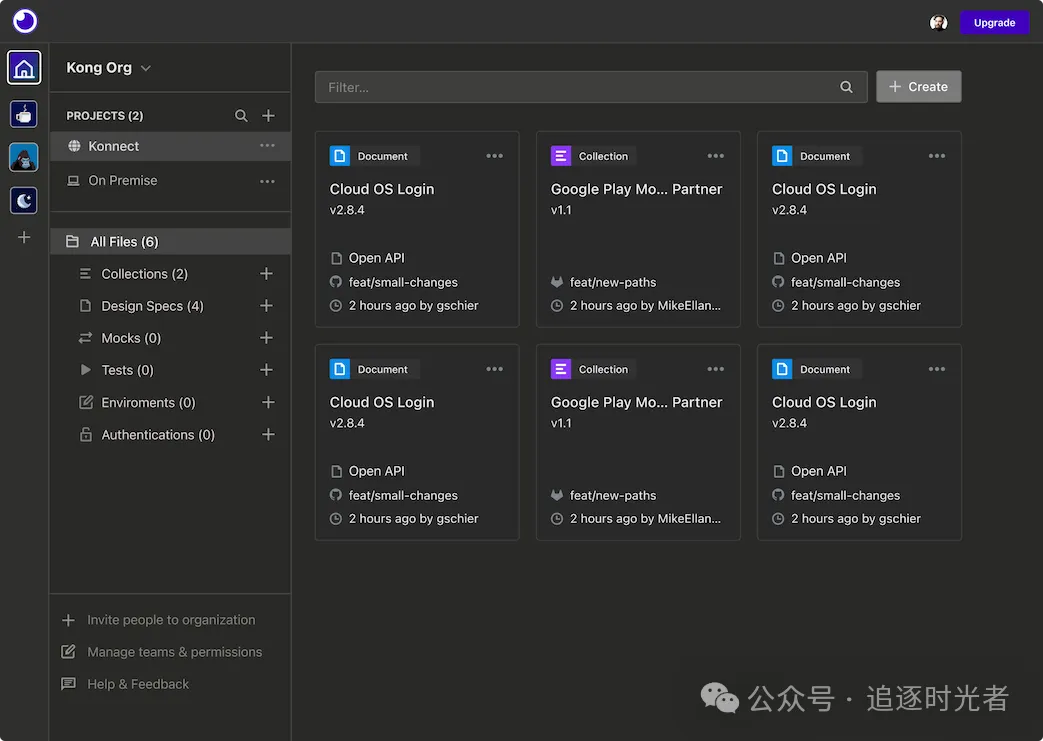Open the coffee cup organization icon

[24, 114]
